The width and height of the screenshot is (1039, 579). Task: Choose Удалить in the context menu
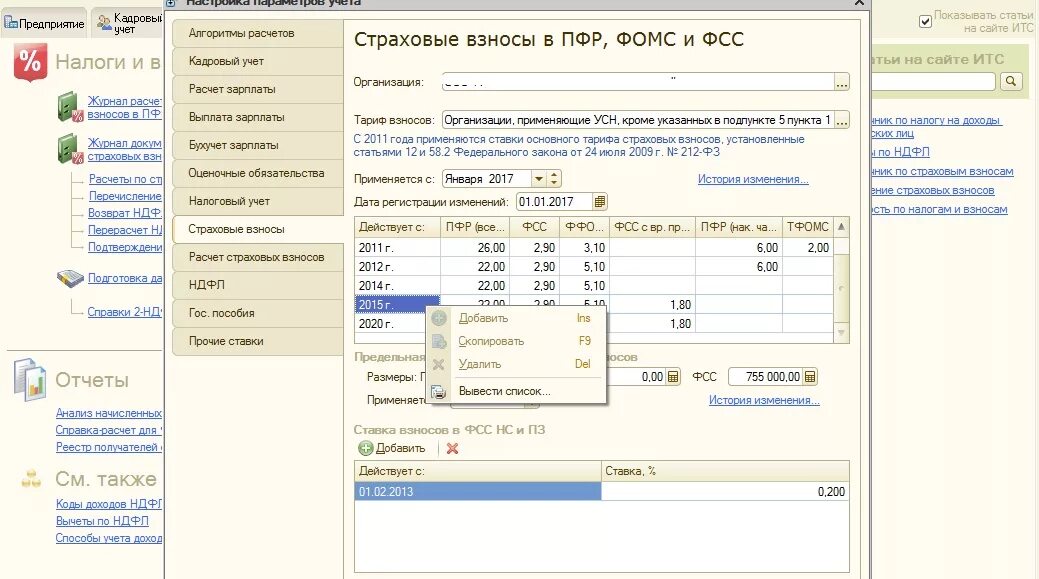[516, 364]
